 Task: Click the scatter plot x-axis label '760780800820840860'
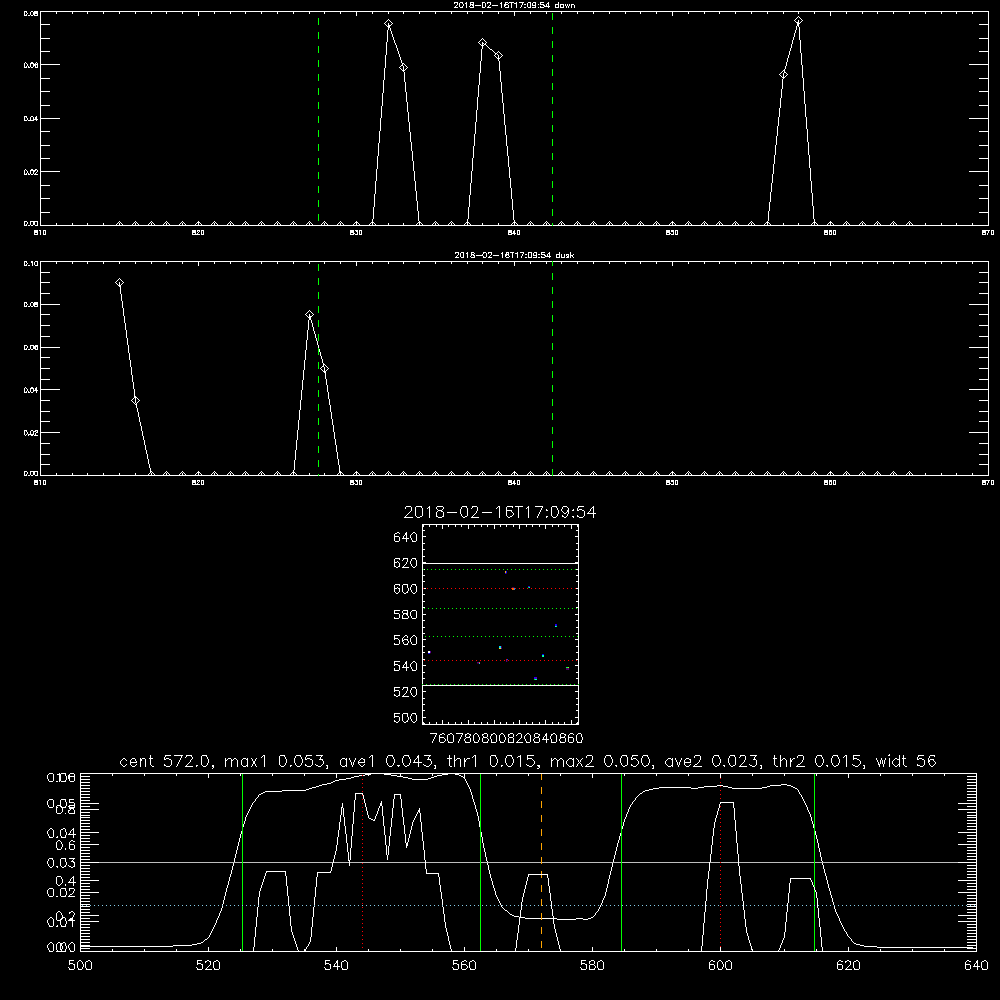click(x=506, y=739)
